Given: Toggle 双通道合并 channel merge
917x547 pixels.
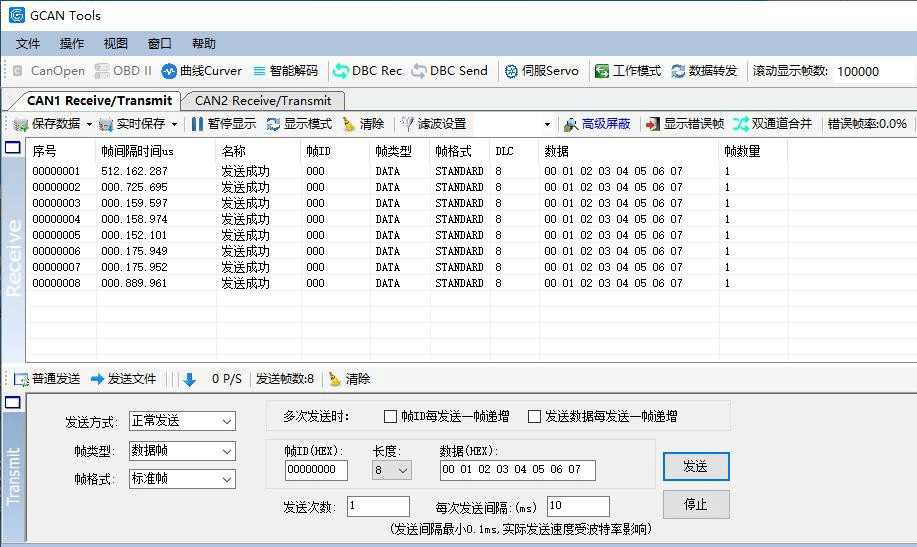Looking at the screenshot, I should click(772, 124).
